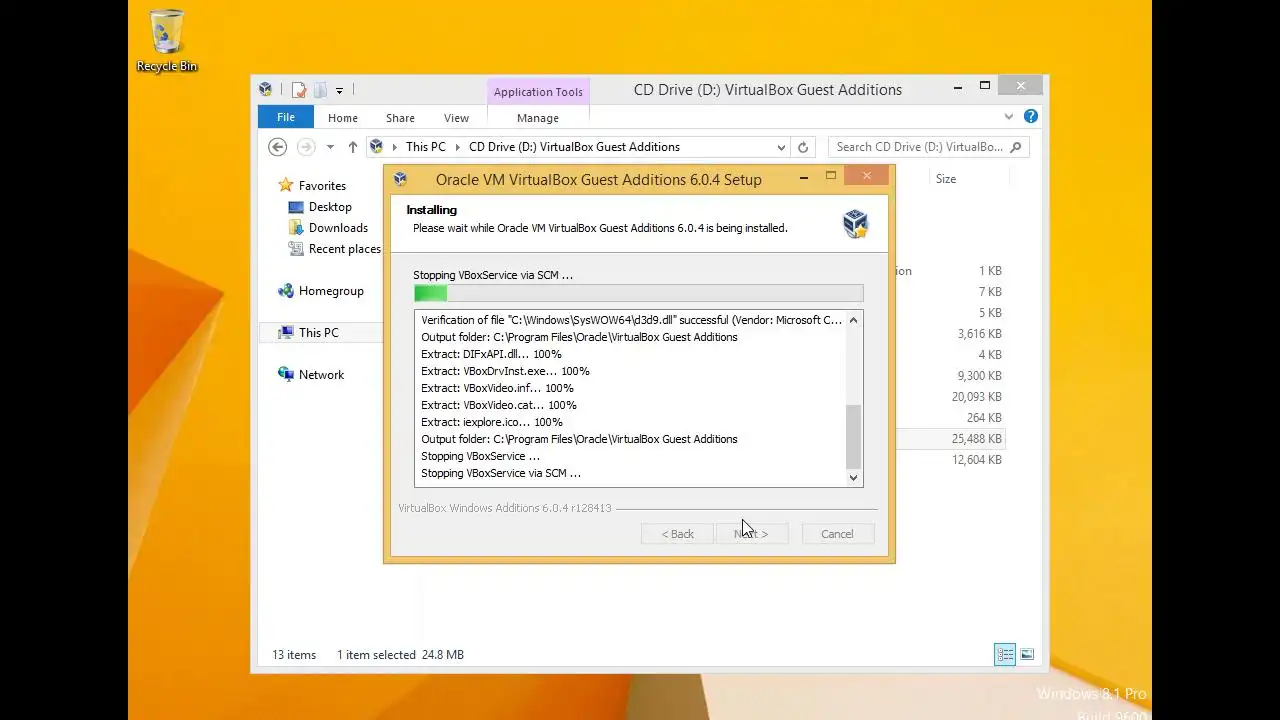The image size is (1280, 720).
Task: Click the green installation progress bar
Action: 638,293
